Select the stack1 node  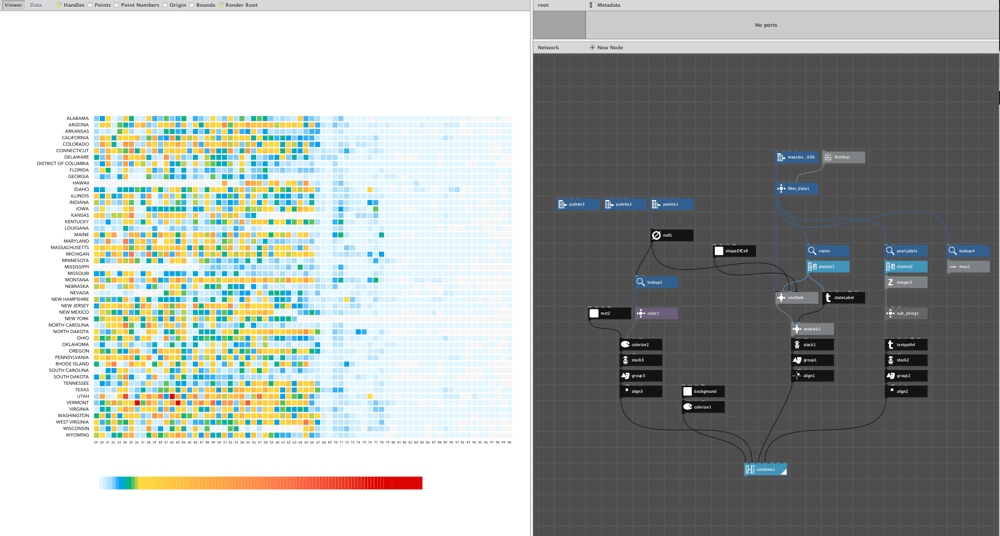[812, 345]
